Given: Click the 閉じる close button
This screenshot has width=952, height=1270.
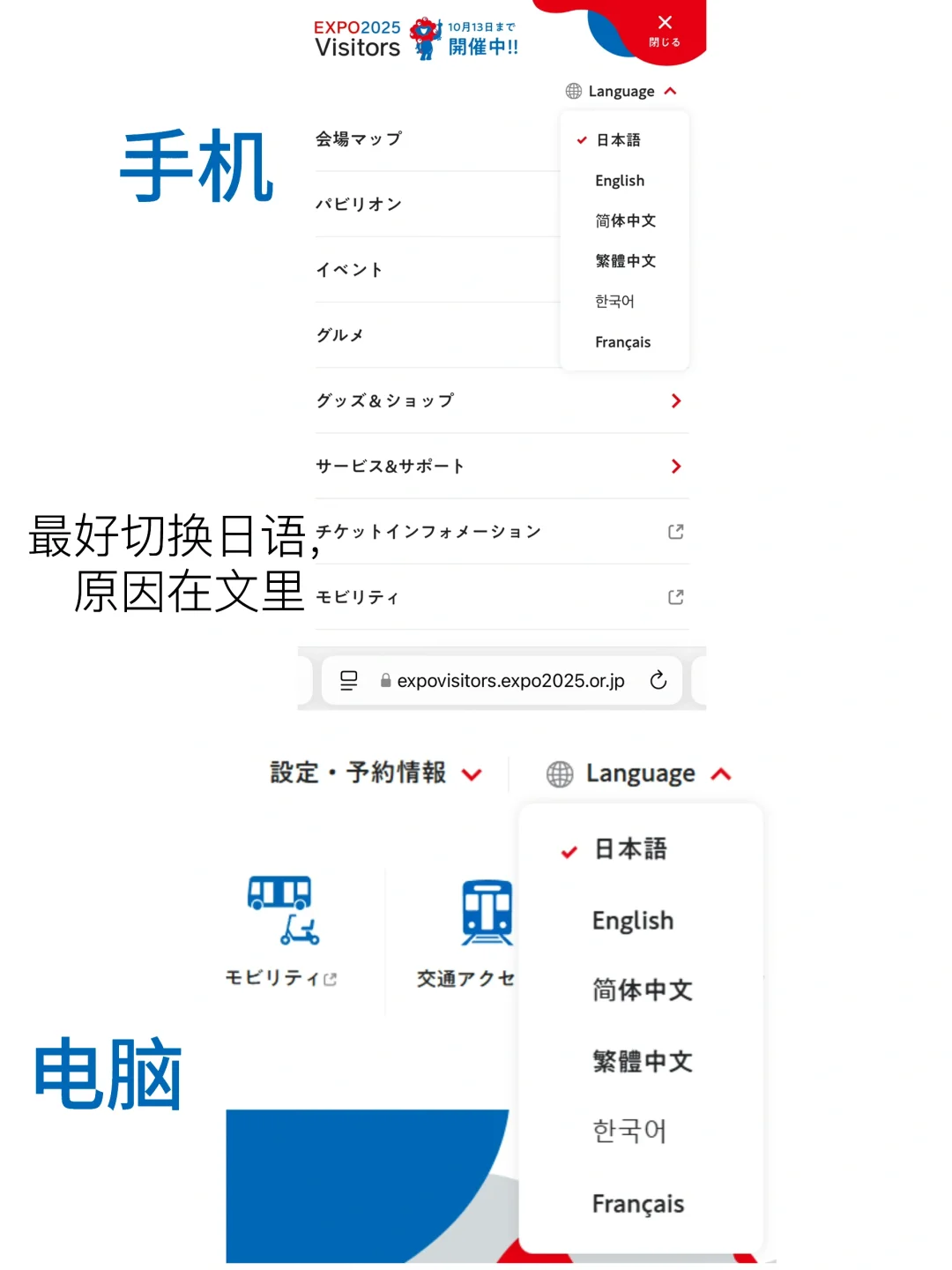Looking at the screenshot, I should click(x=665, y=29).
